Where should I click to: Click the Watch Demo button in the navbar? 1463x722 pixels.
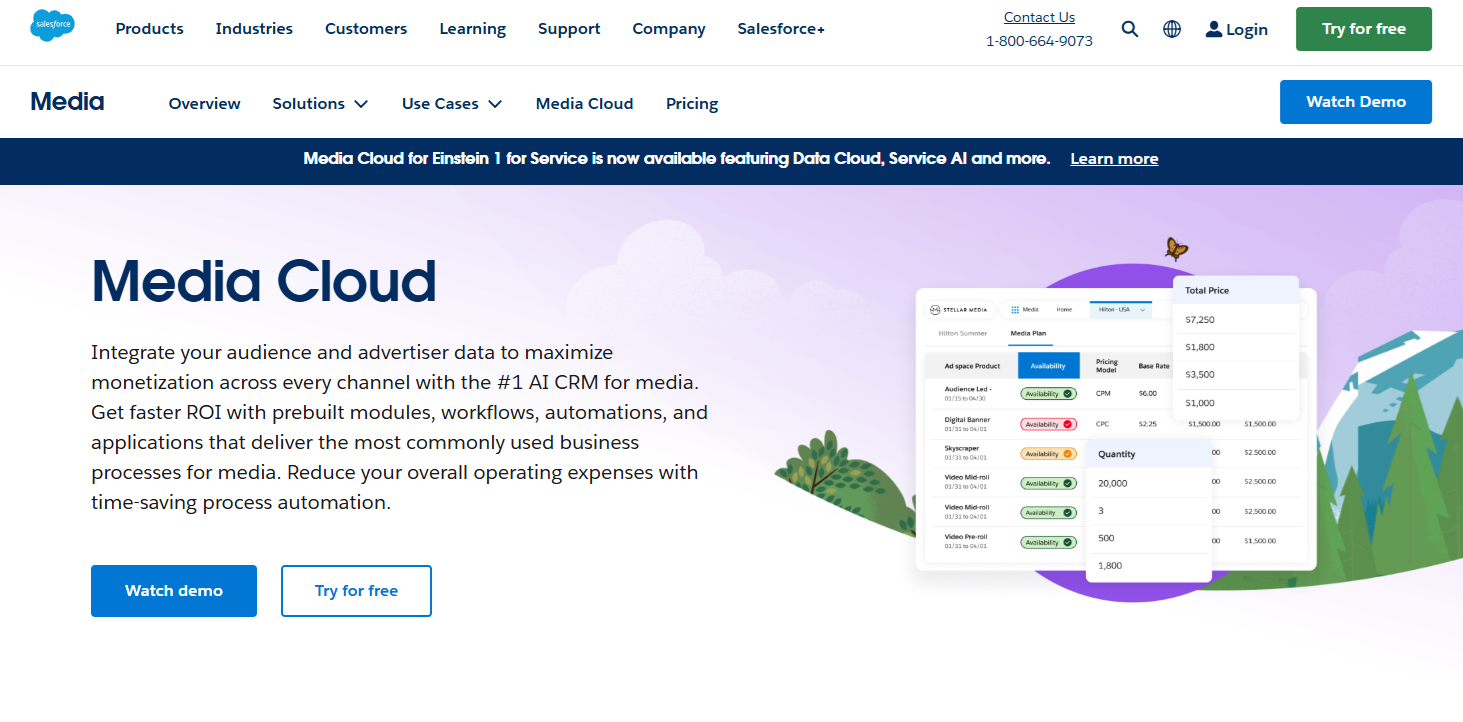[1355, 101]
